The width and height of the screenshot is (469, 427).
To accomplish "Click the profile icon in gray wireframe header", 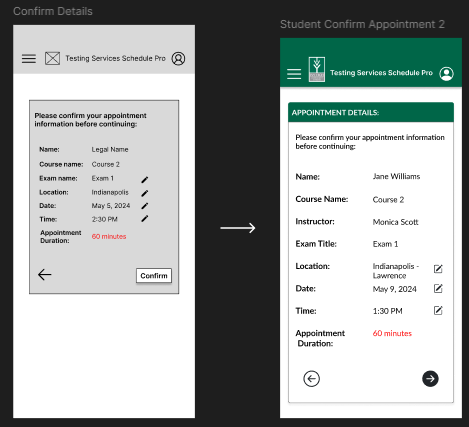I will pyautogui.click(x=178, y=58).
